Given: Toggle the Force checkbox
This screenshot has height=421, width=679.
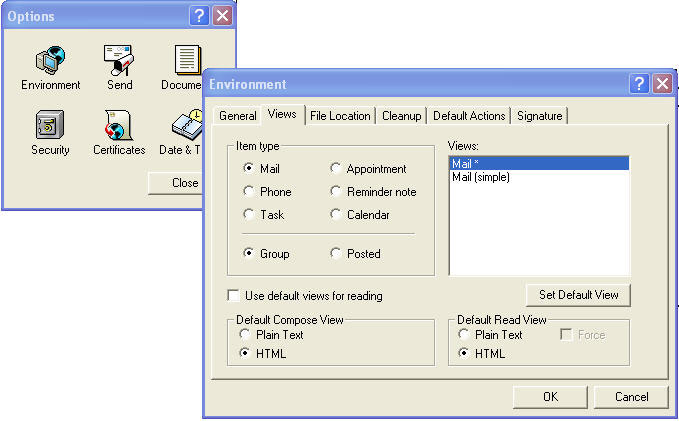Looking at the screenshot, I should coord(566,334).
